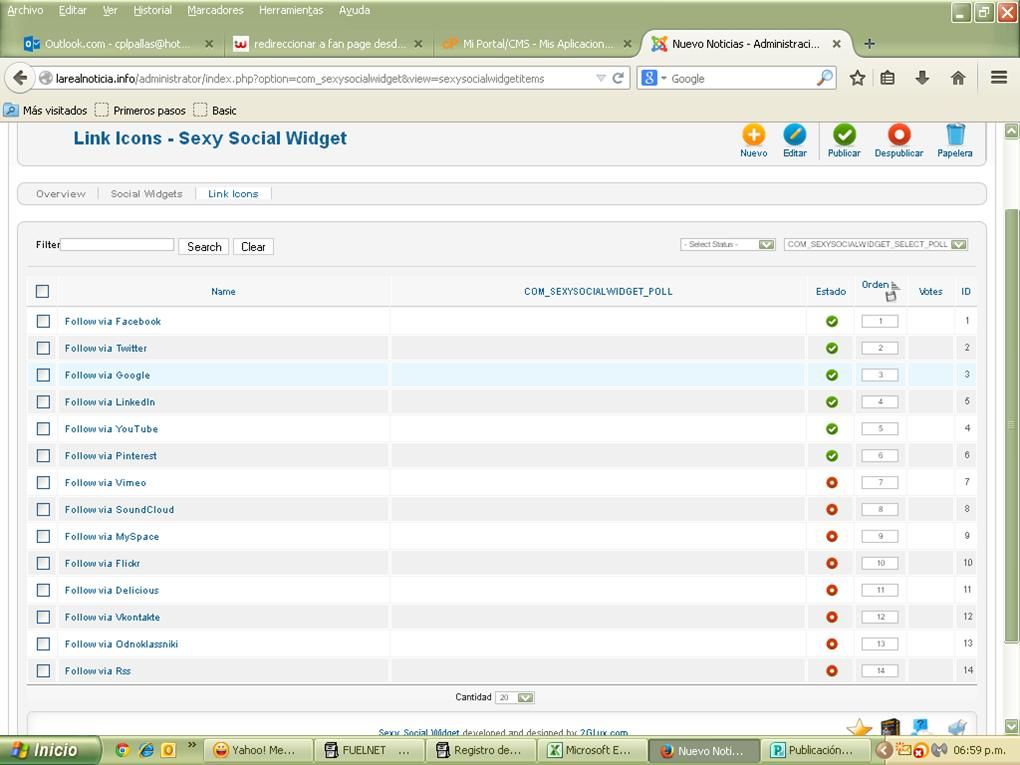Image resolution: width=1020 pixels, height=765 pixels.
Task: Check the Follow via Facebook checkbox
Action: [x=43, y=321]
